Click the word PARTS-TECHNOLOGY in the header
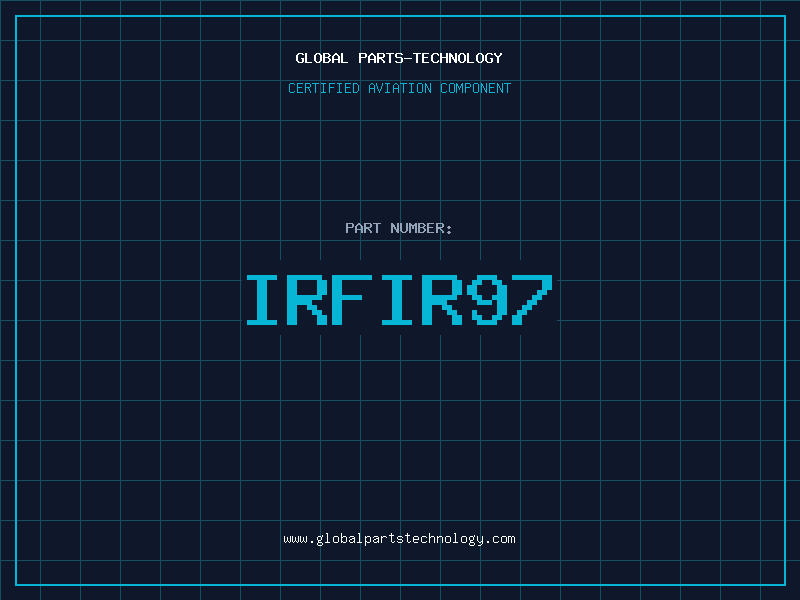The height and width of the screenshot is (600, 800). coord(429,58)
